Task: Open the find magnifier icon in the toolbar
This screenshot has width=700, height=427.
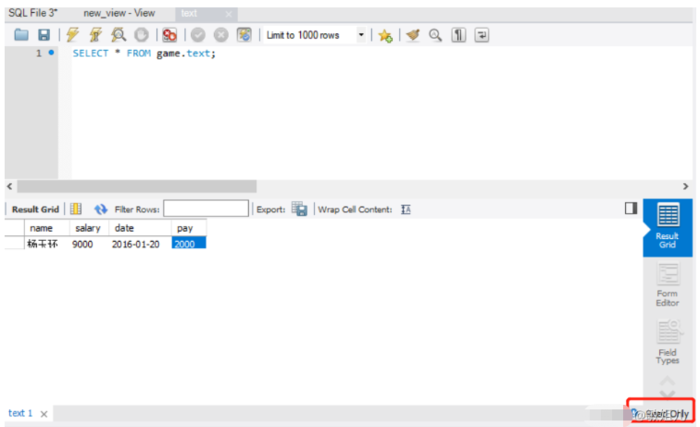Action: (x=435, y=35)
